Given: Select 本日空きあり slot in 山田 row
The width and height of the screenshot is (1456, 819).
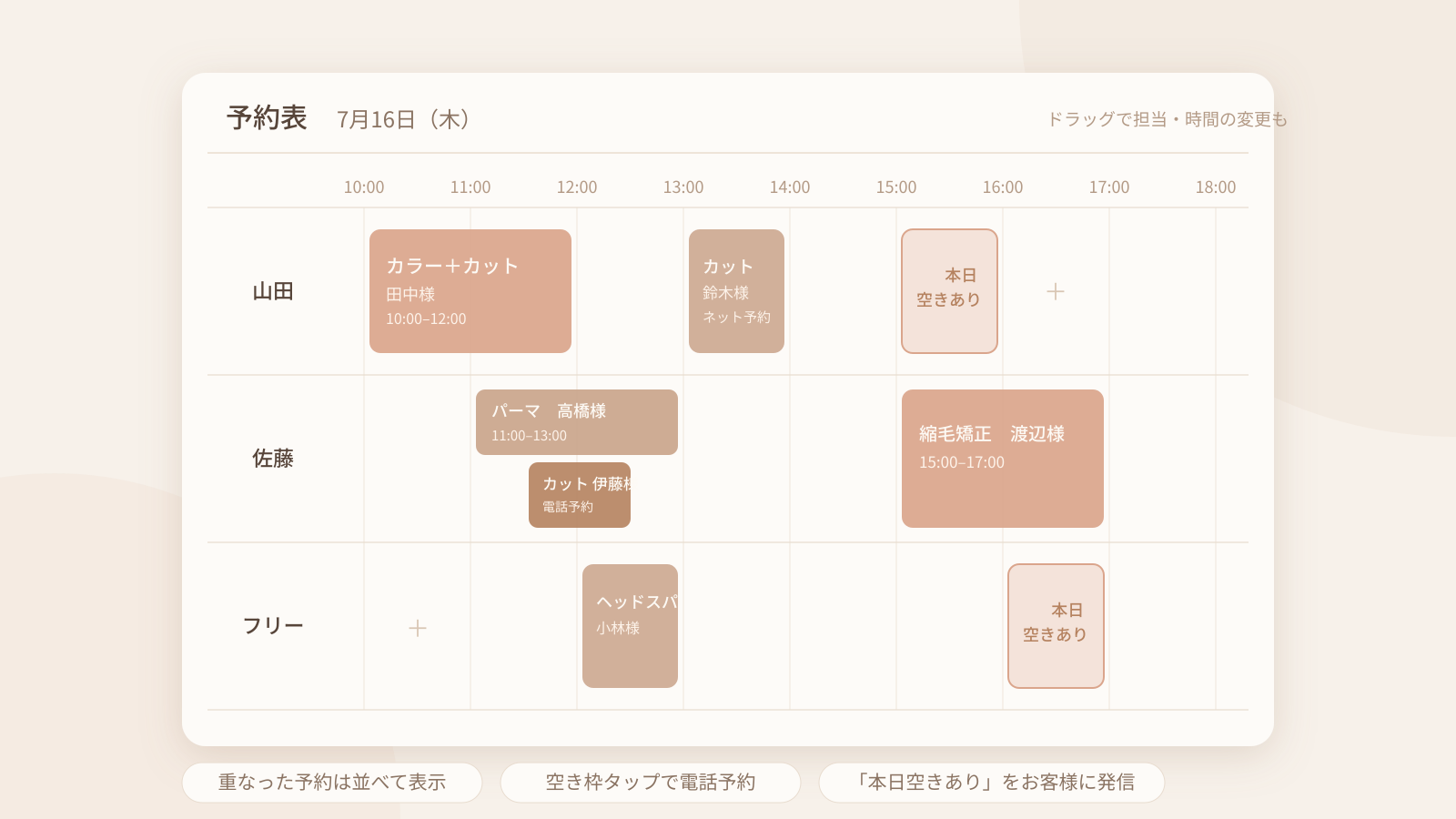Looking at the screenshot, I should (x=949, y=291).
